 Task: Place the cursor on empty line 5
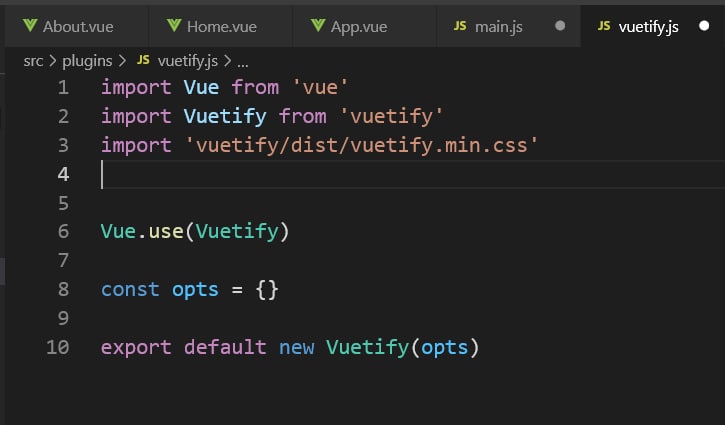click(412, 203)
